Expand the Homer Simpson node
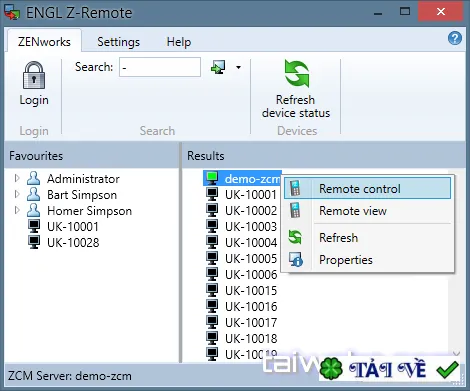The width and height of the screenshot is (470, 391). click(17, 210)
